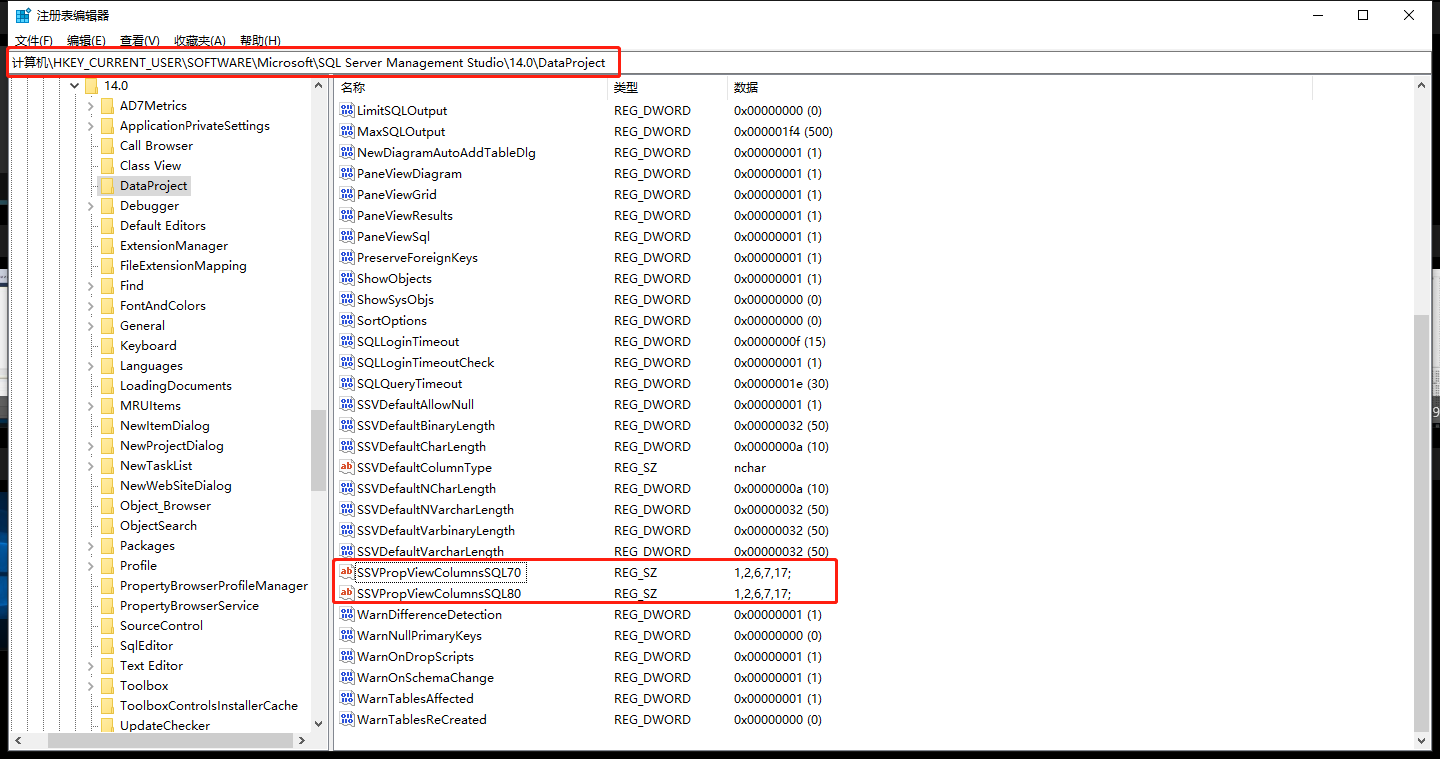Screen dimensions: 1440x759
Task: Click the PreserveForeignKeys value icon
Action: (347, 257)
